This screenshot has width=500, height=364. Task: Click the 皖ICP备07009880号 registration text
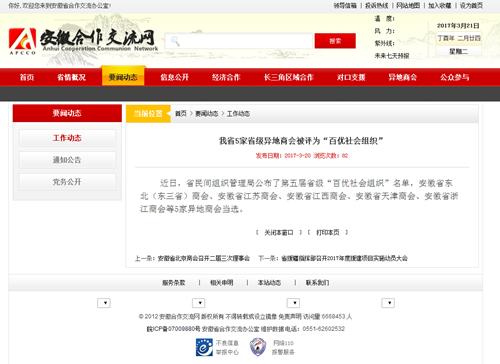coord(174,329)
